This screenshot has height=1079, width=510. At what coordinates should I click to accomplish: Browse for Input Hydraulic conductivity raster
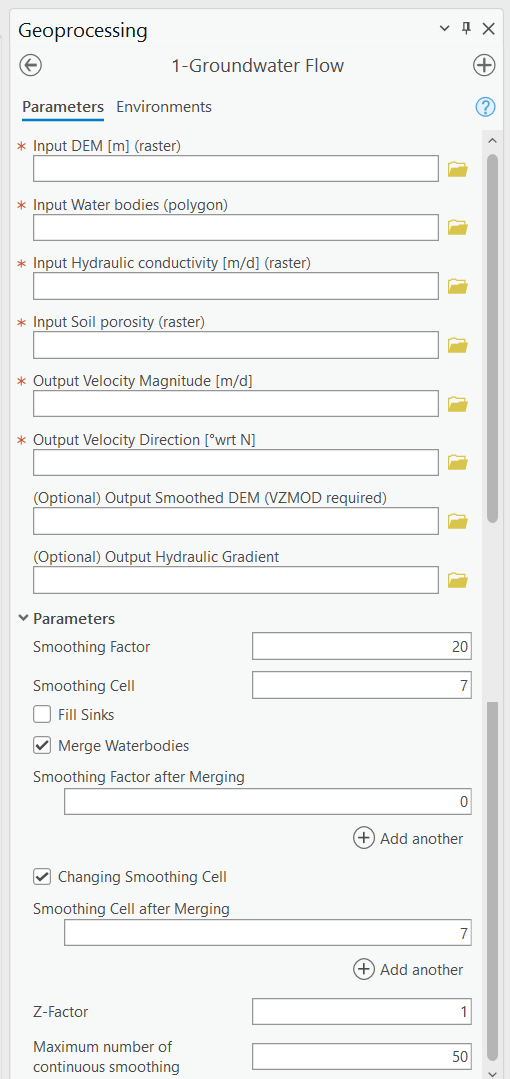click(x=458, y=286)
